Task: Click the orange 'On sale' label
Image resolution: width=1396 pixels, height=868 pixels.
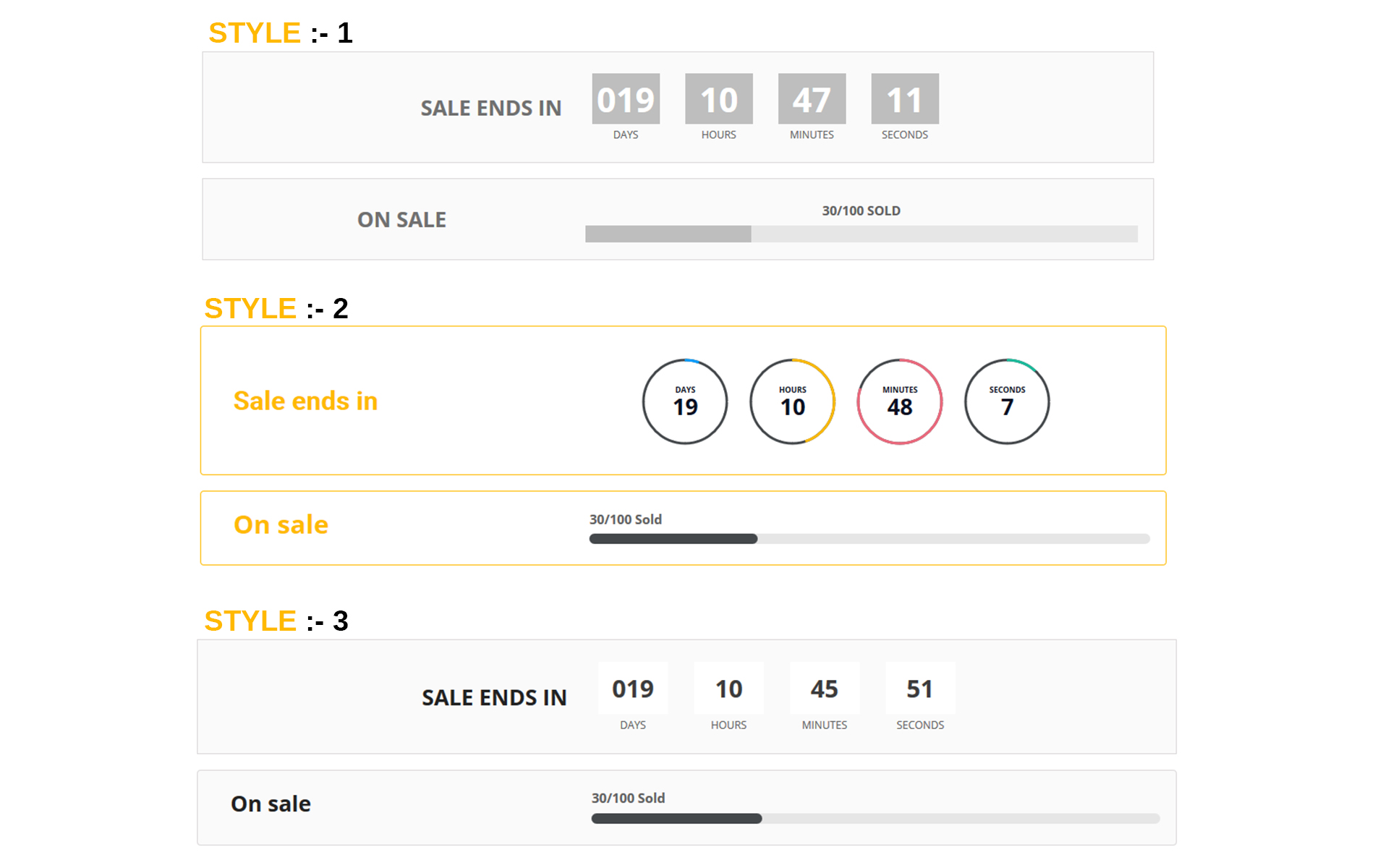Action: click(x=282, y=526)
